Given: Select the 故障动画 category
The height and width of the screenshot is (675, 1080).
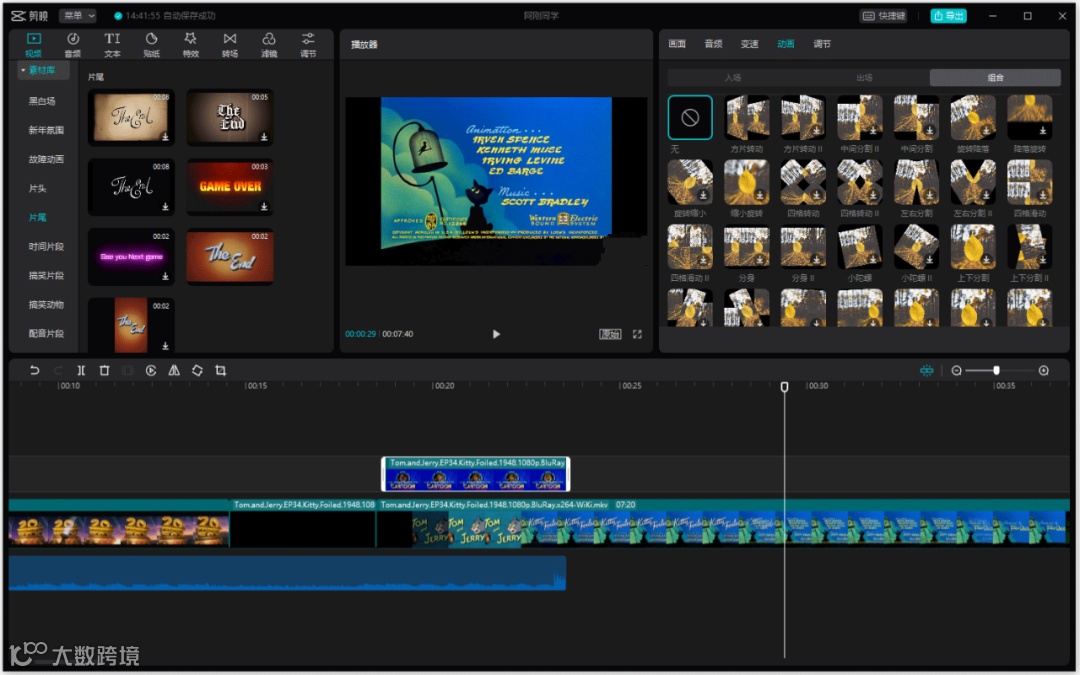Looking at the screenshot, I should click(45, 159).
